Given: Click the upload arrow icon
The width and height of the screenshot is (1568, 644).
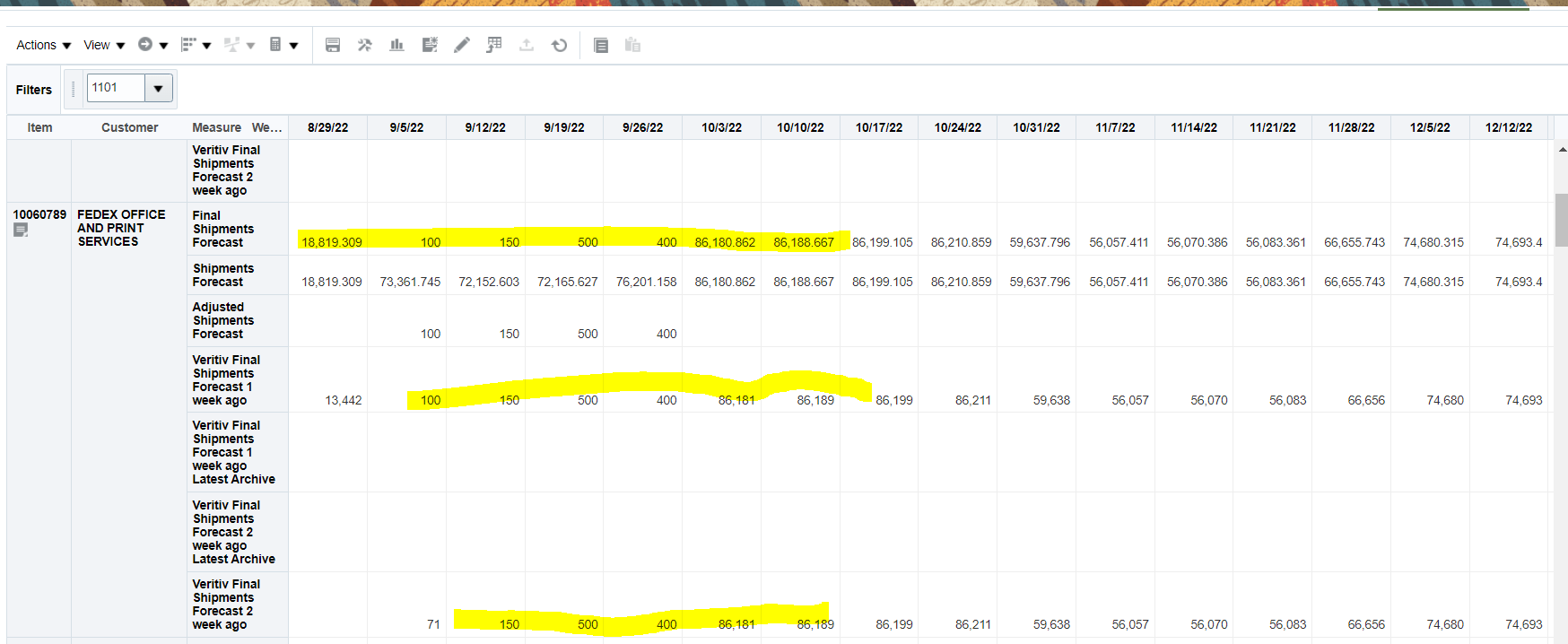Looking at the screenshot, I should coord(527,45).
